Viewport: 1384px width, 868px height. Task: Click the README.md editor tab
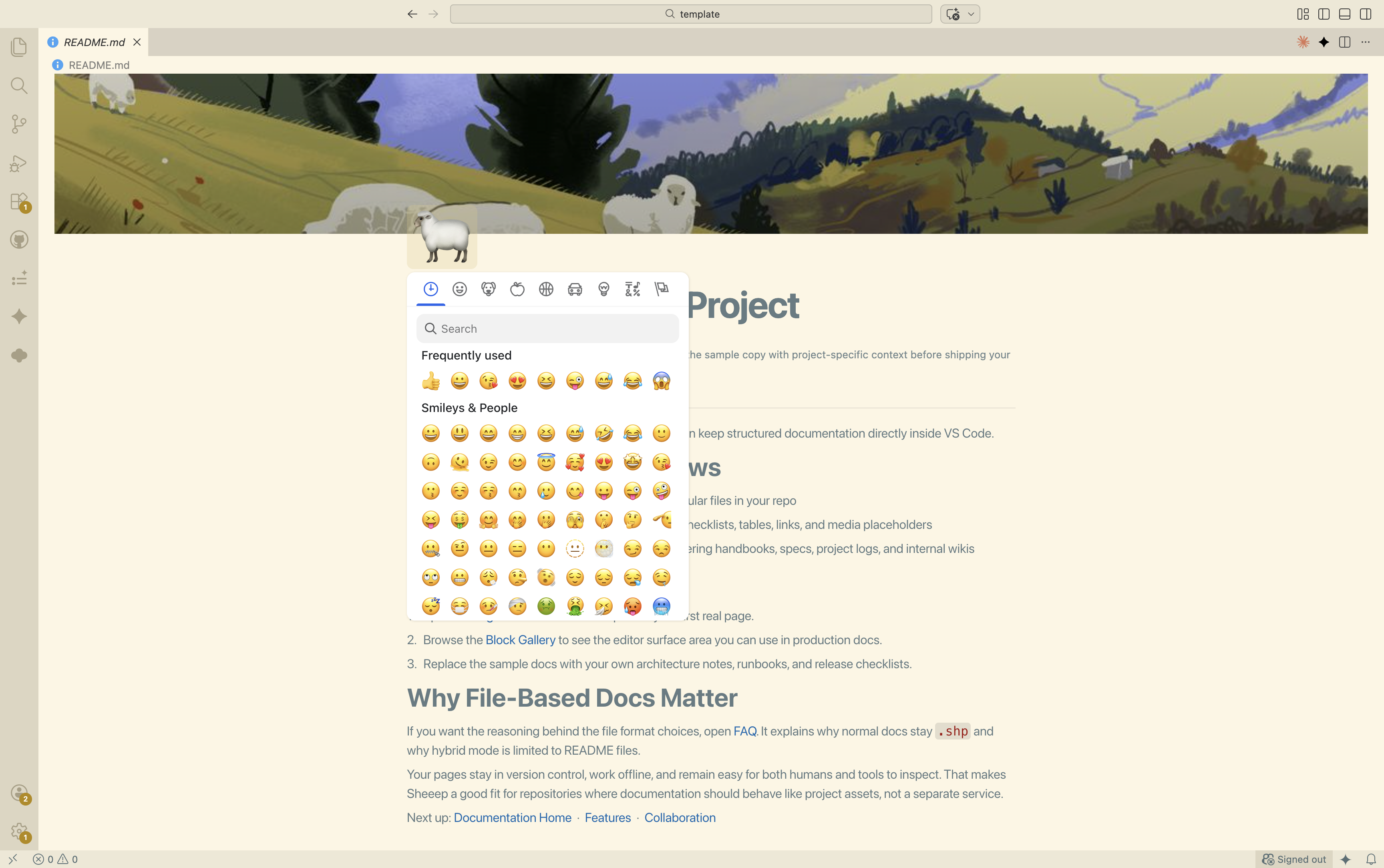point(94,42)
